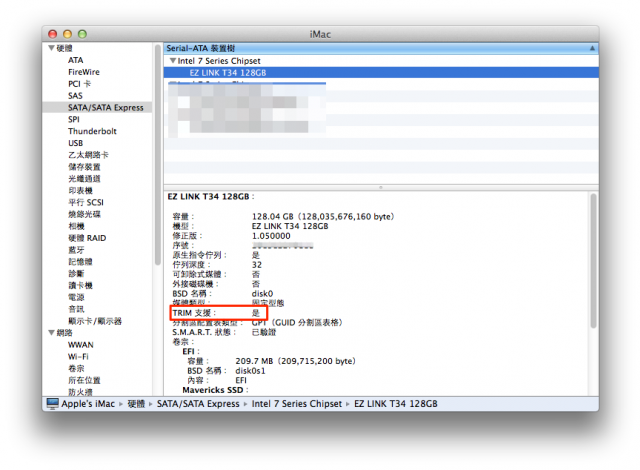Click the disk0s1 BSD name value
640x470 pixels.
point(250,370)
